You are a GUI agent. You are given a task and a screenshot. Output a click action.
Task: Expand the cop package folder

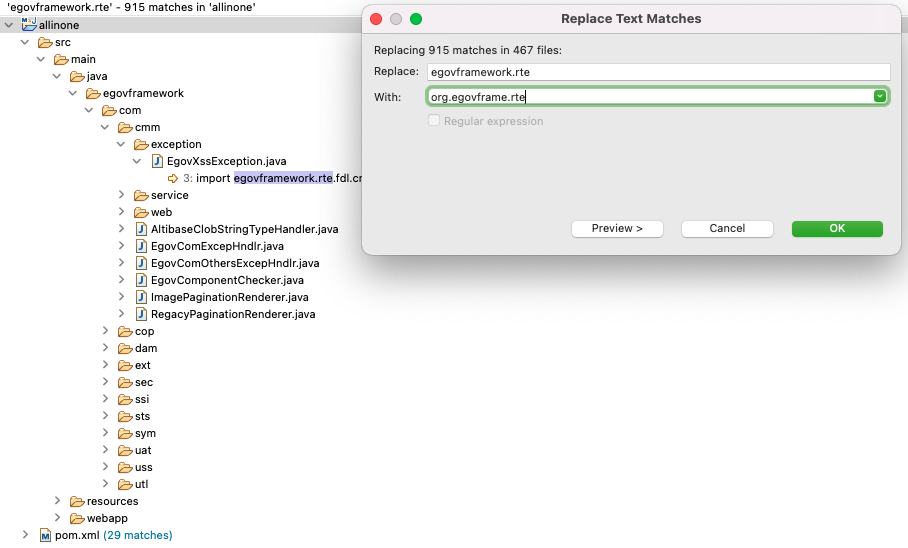[x=106, y=331]
